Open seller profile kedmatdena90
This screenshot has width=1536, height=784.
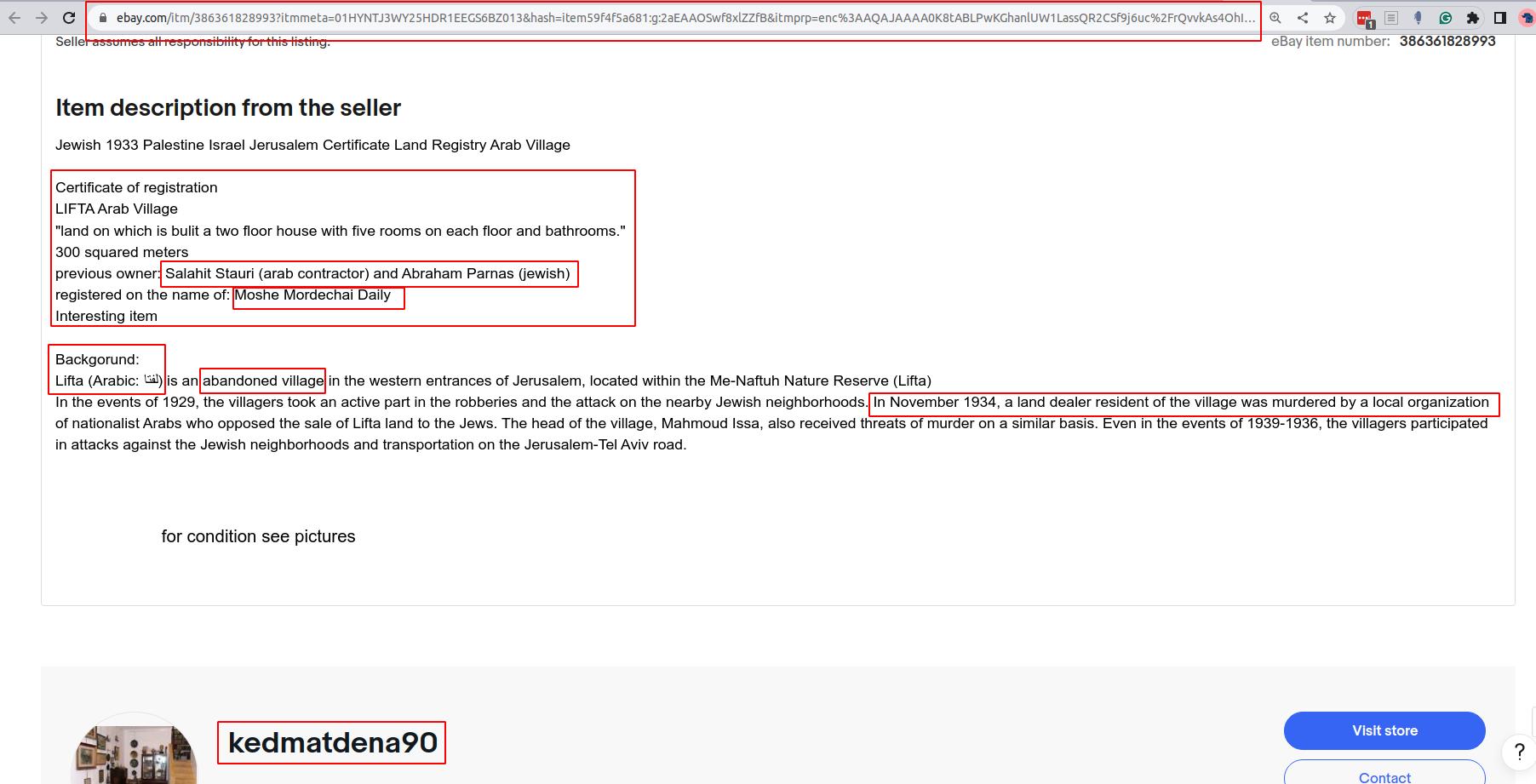tap(332, 742)
